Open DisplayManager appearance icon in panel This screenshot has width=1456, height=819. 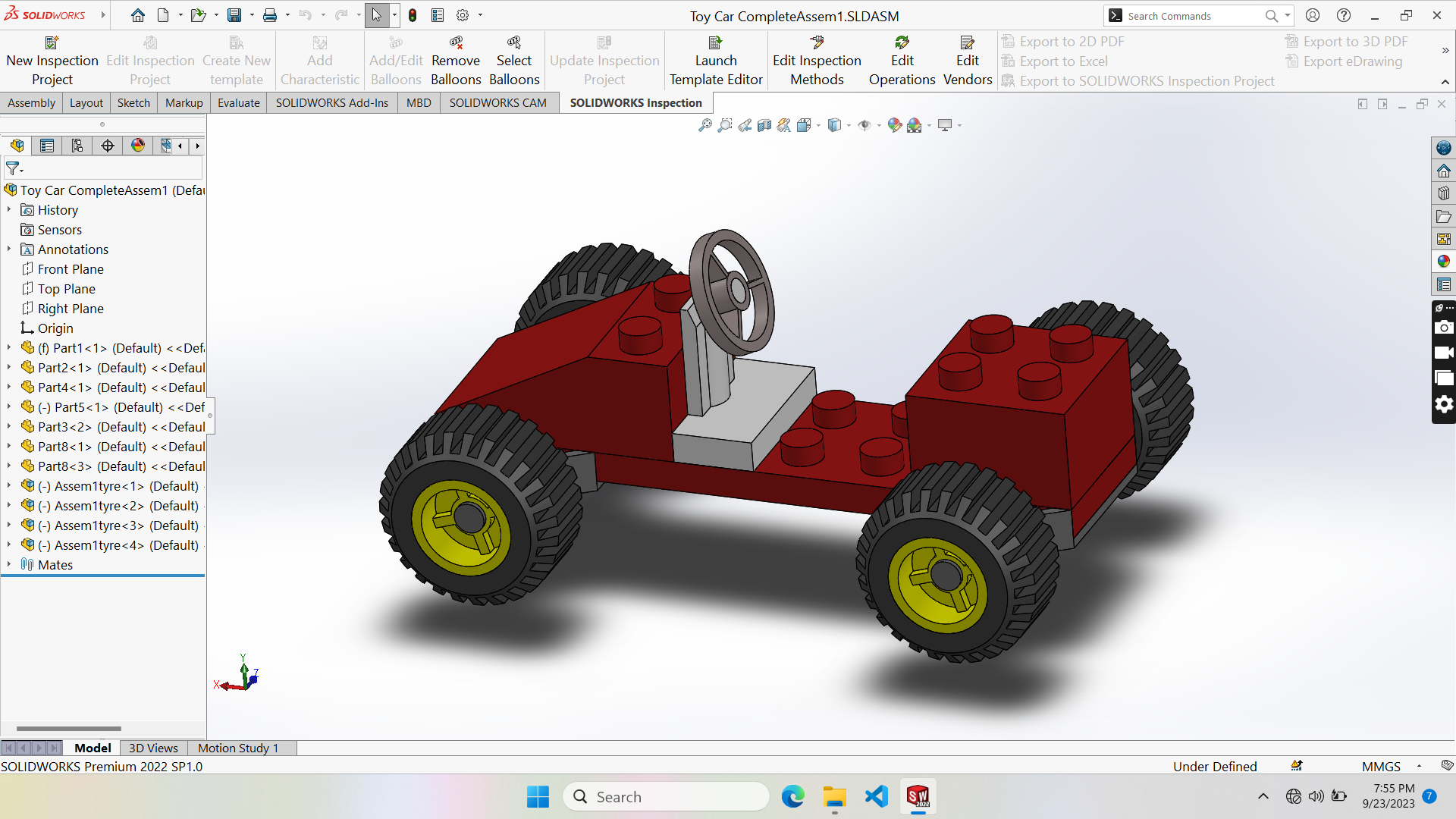138,146
